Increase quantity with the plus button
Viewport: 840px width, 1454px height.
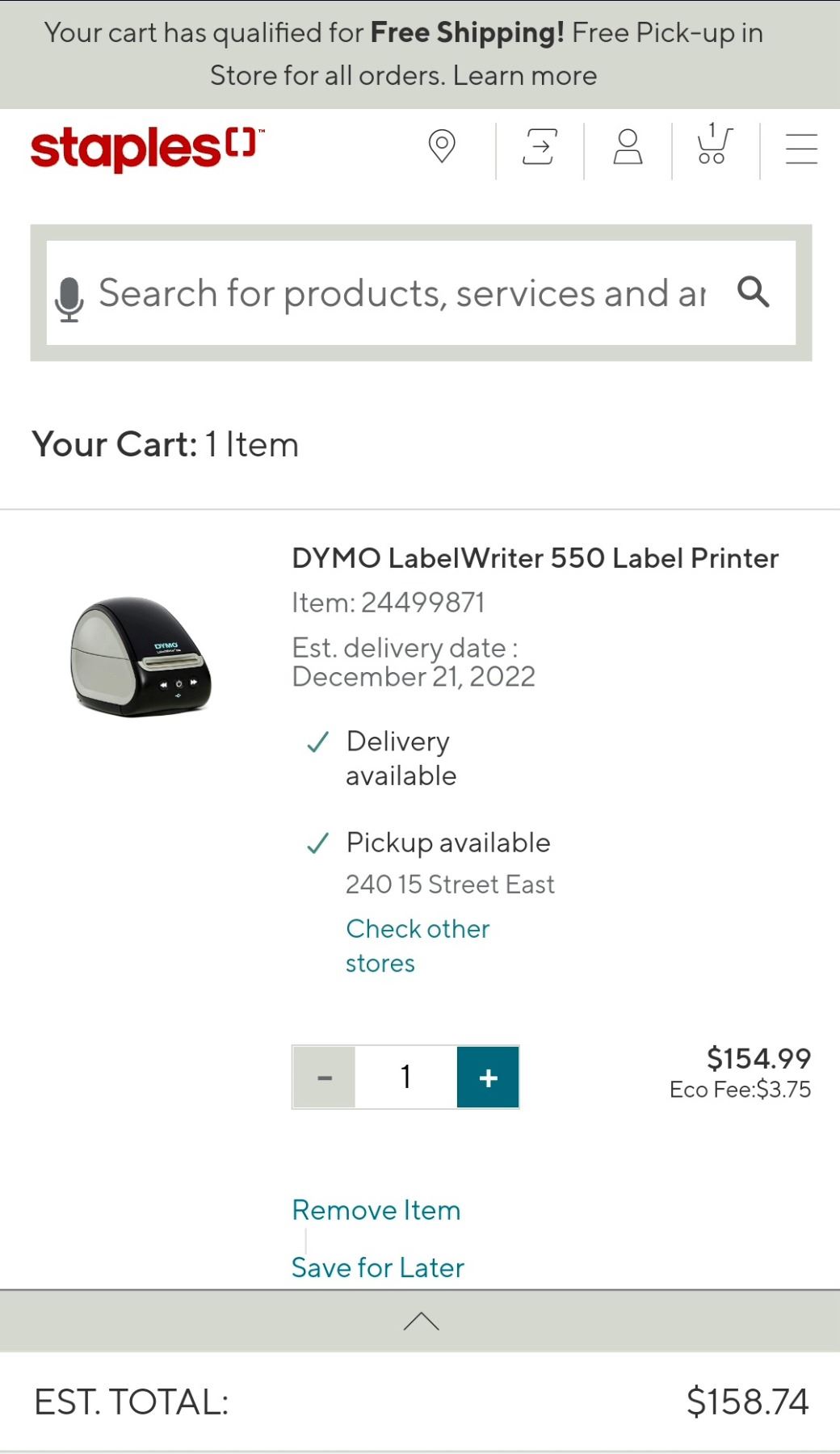tap(488, 1078)
